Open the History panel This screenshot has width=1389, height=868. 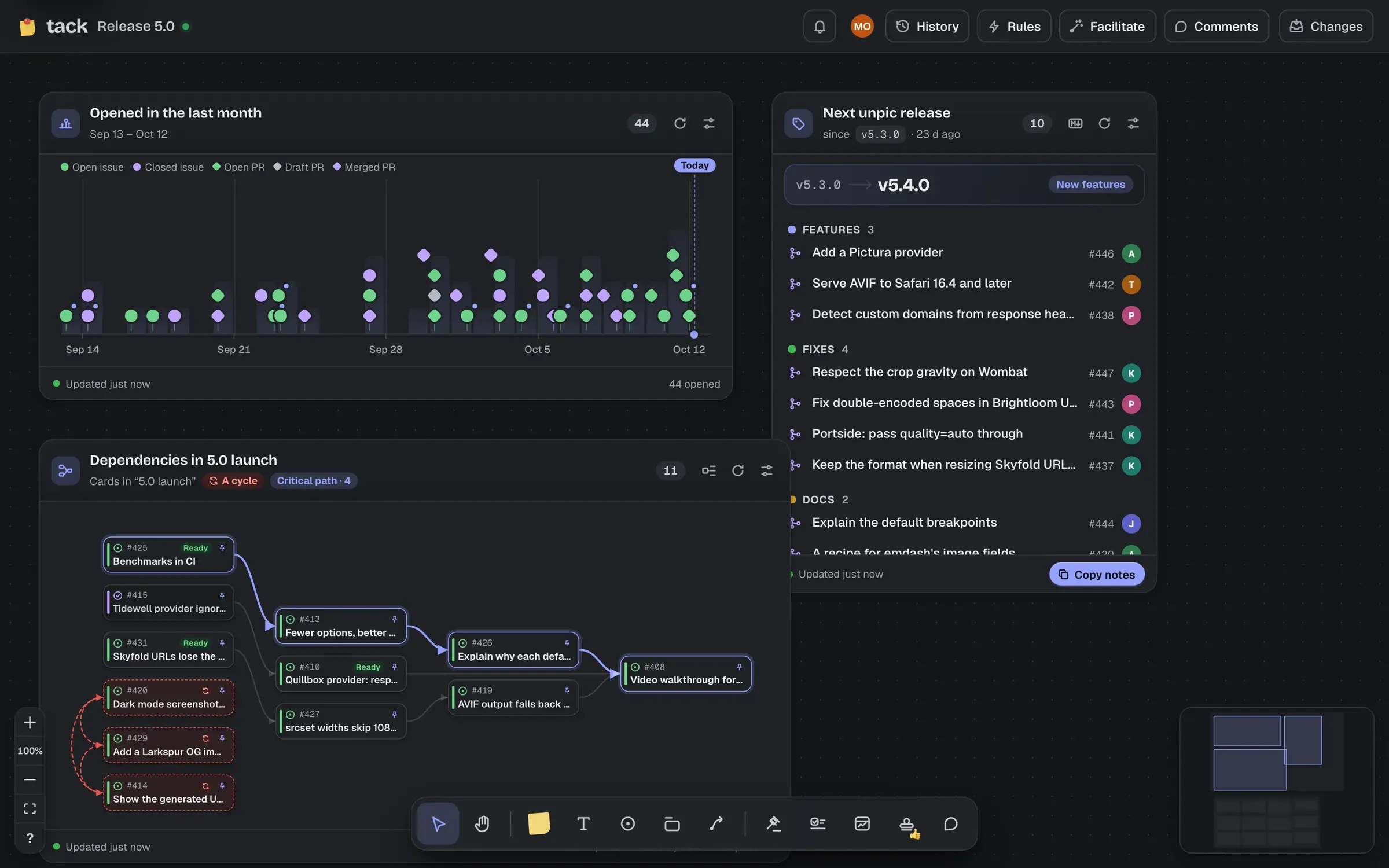(927, 26)
